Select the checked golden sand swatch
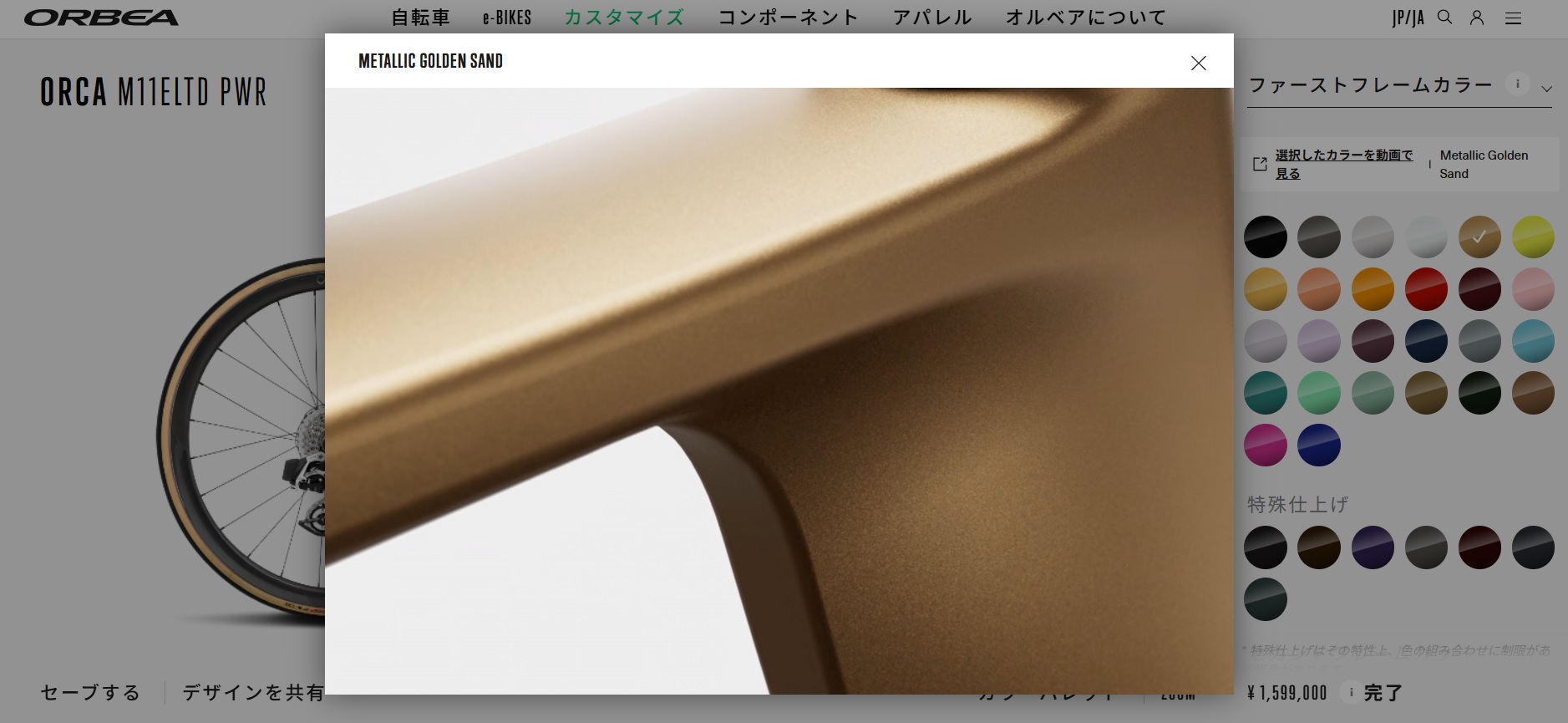Screen dimensions: 1568x723 [1479, 237]
